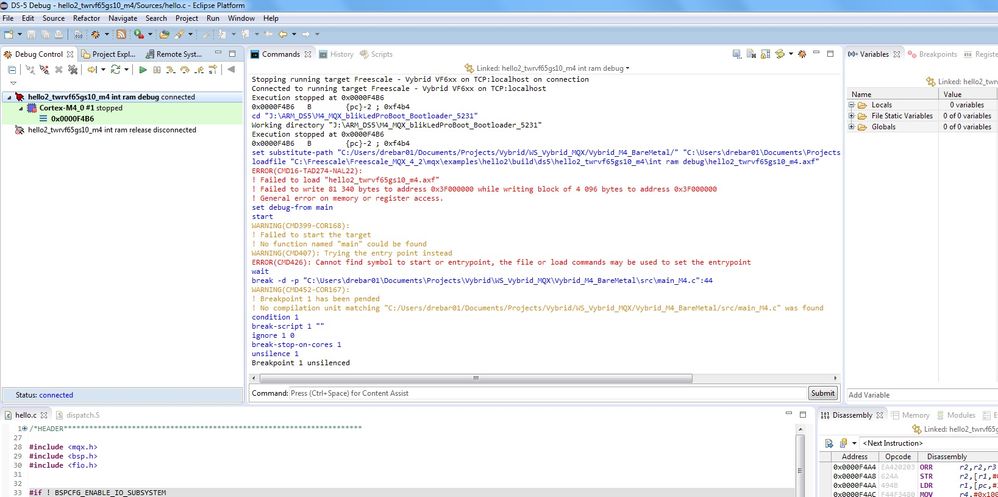The height and width of the screenshot is (497, 998).
Task: Click the green Continue run button
Action: click(x=143, y=70)
